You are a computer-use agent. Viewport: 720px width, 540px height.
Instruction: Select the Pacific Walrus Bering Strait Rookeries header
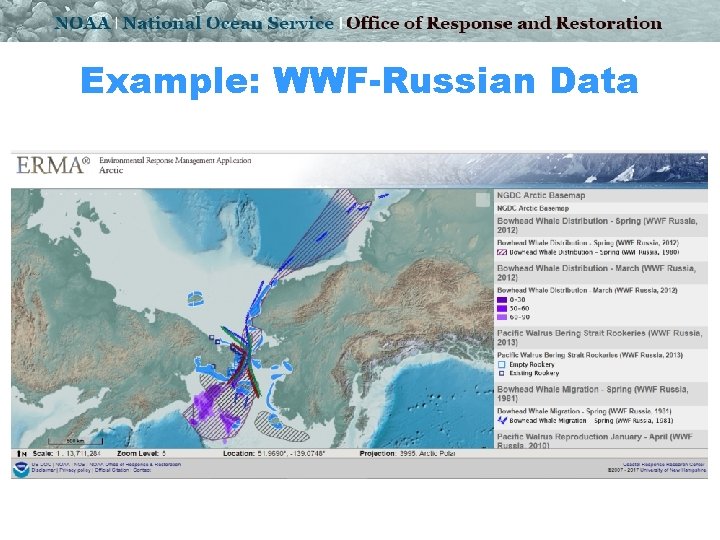[600, 338]
